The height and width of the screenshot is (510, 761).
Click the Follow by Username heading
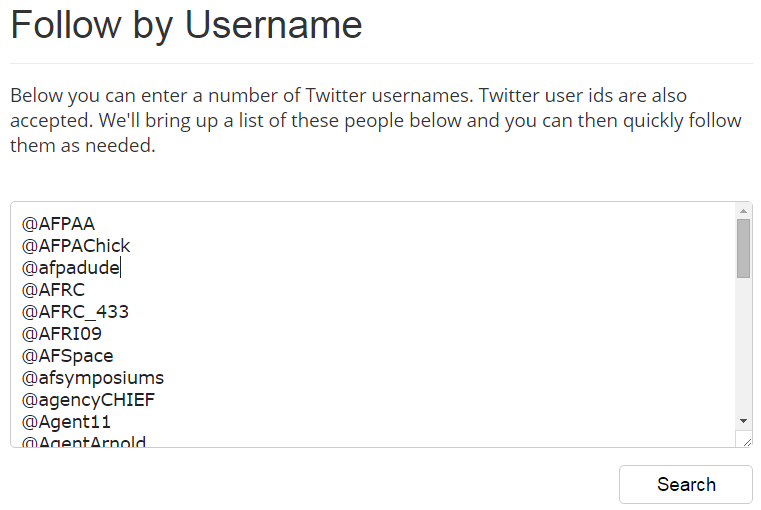186,25
